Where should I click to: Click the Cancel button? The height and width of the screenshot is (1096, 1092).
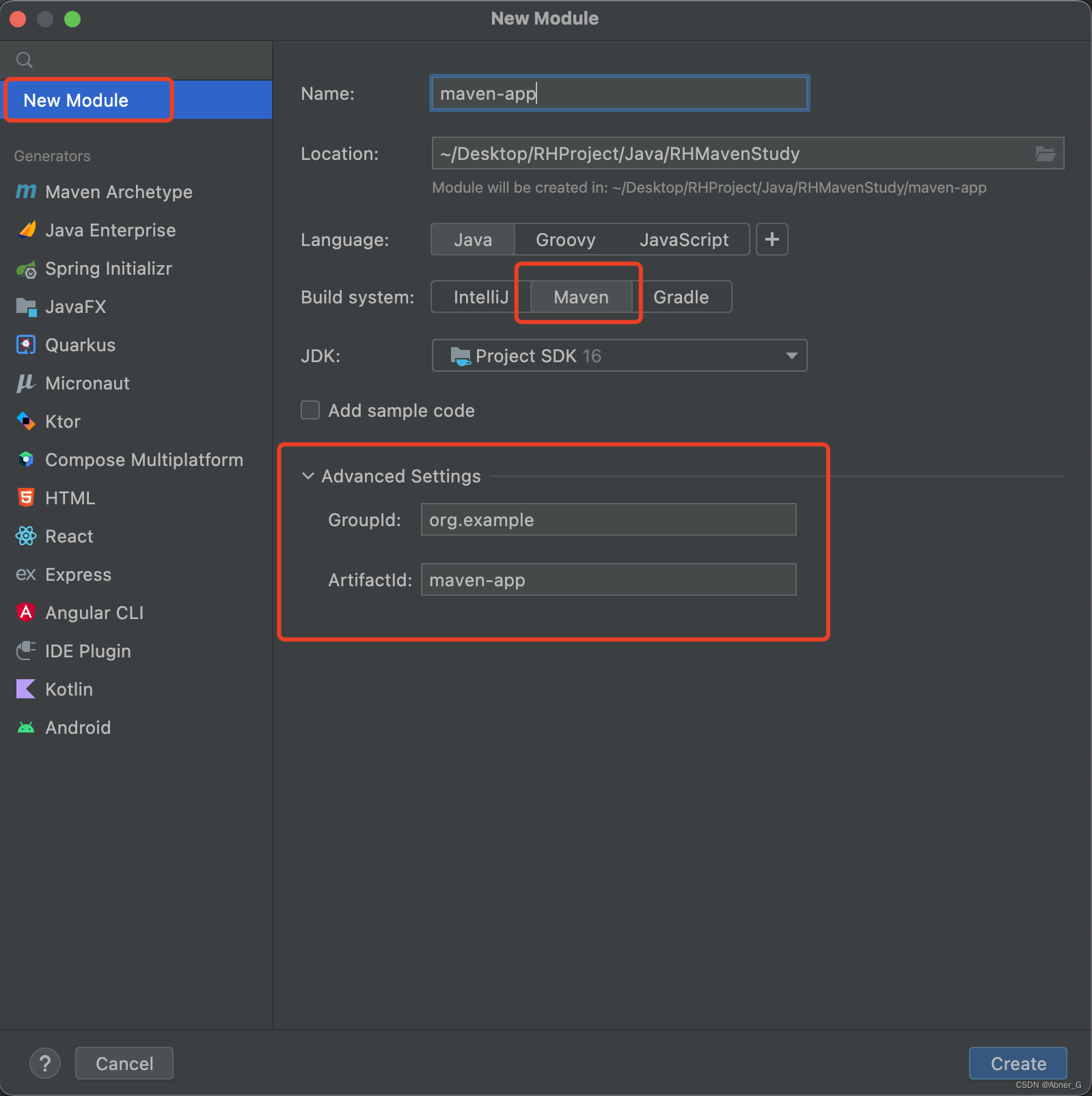coord(124,1063)
